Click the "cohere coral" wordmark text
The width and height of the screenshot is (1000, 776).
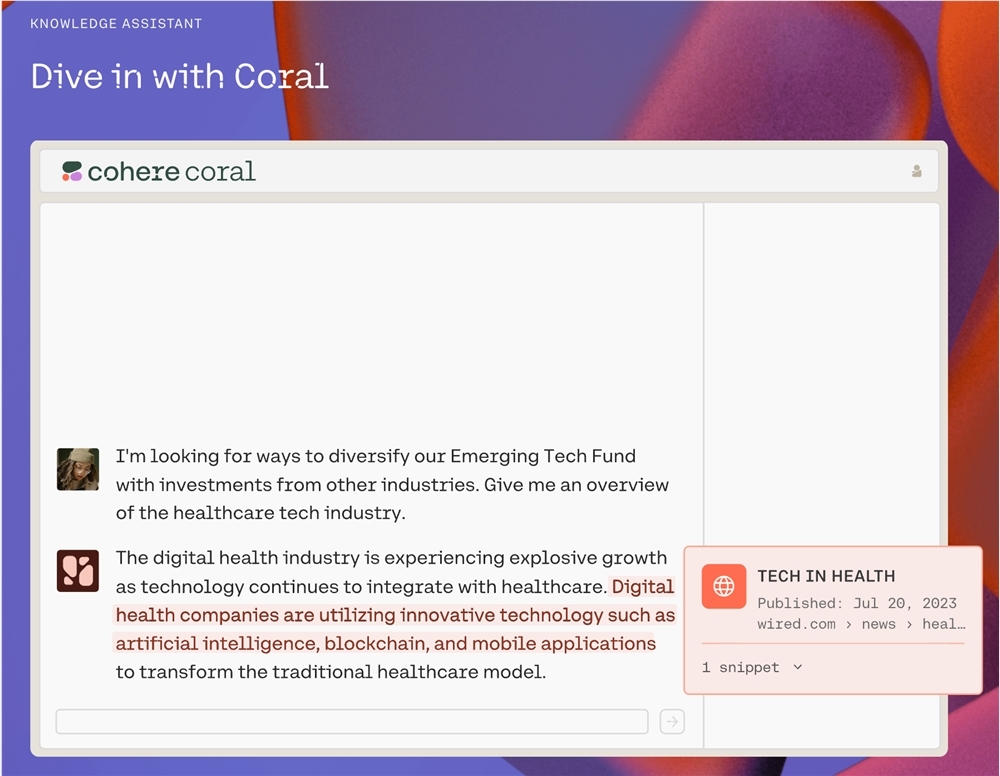pos(171,171)
